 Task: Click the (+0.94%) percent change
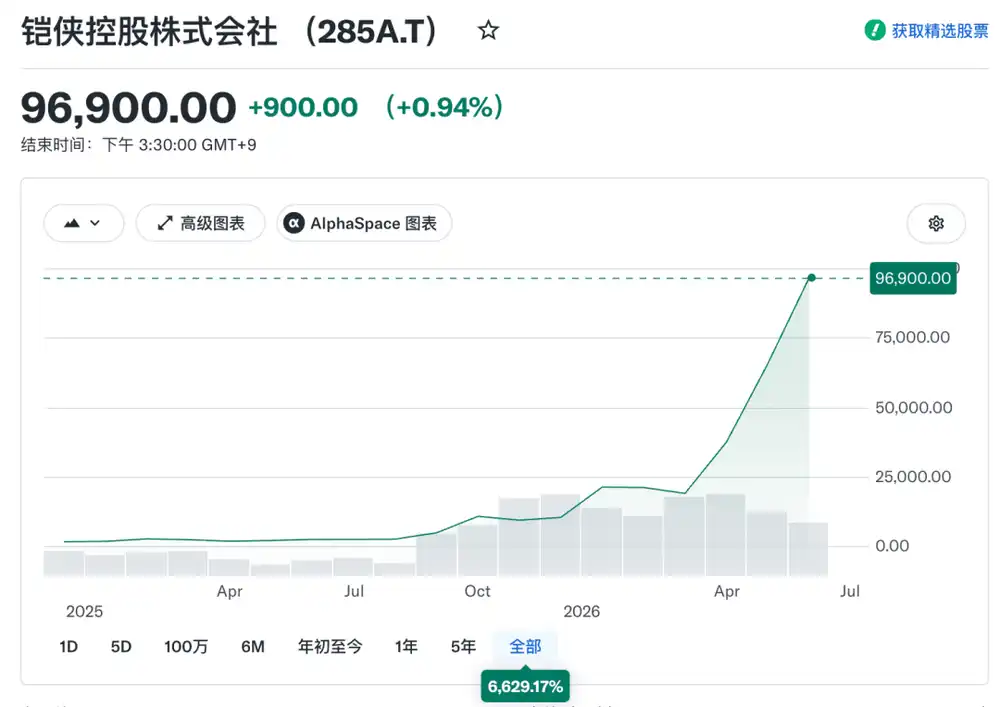[445, 107]
